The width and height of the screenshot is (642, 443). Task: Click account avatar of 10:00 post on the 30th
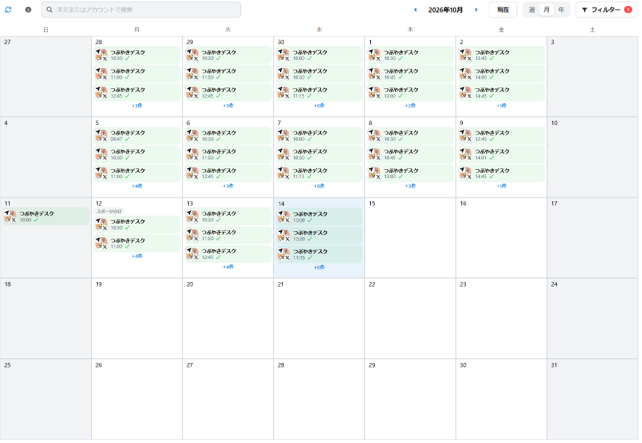(283, 55)
